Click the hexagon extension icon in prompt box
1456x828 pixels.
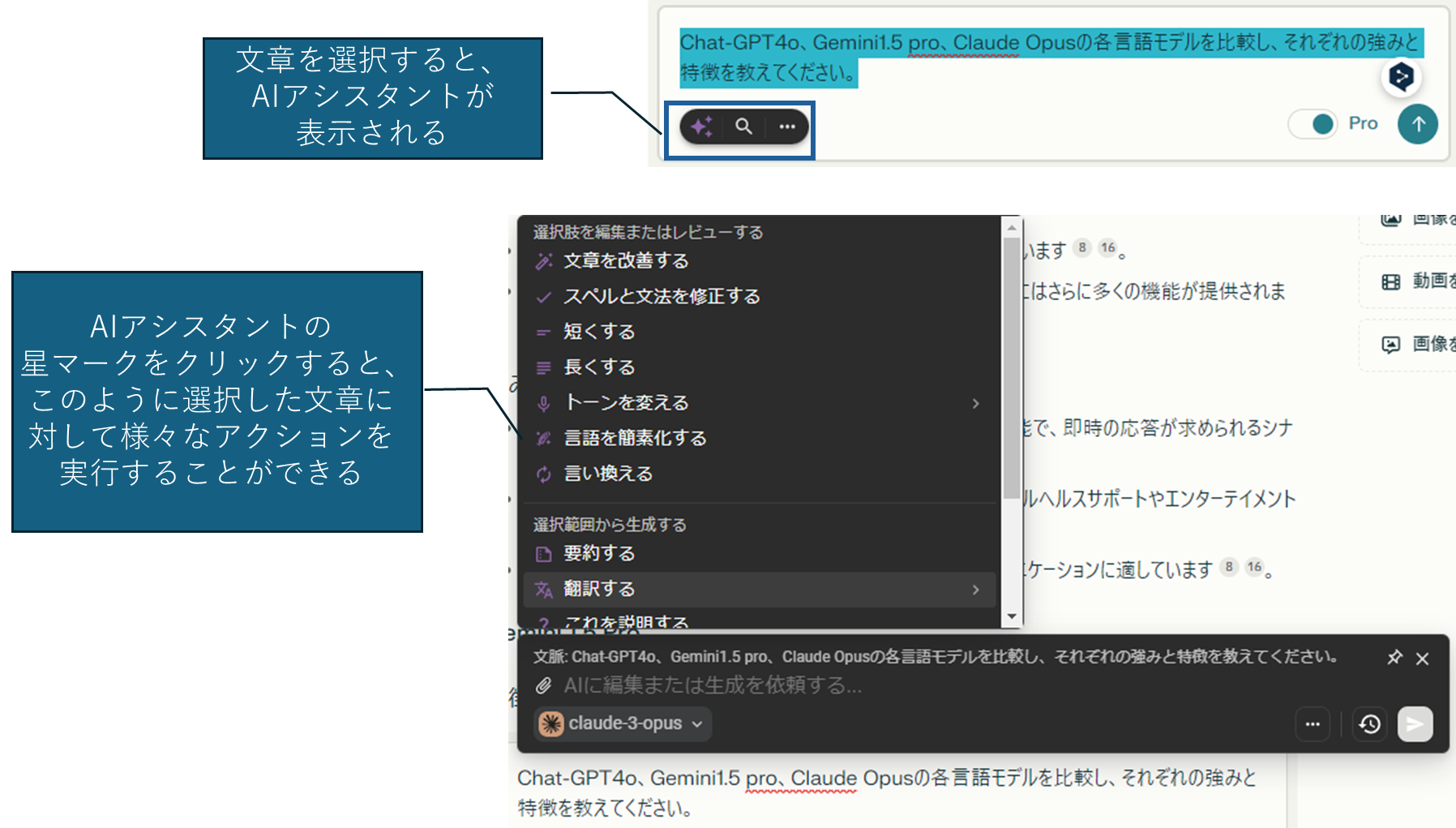click(x=1401, y=76)
